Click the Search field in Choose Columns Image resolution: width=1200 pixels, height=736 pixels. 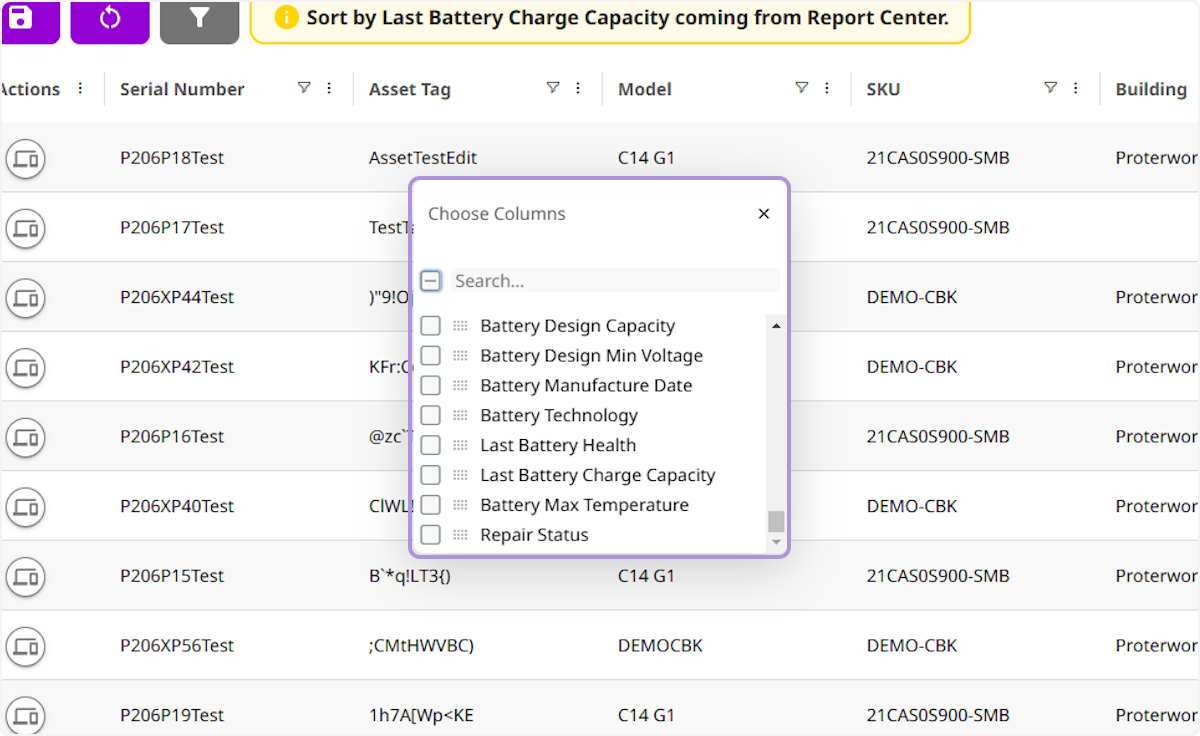(614, 281)
